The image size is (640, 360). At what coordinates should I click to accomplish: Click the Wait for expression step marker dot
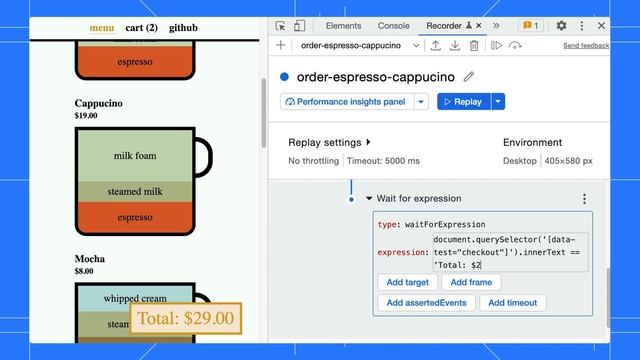click(351, 200)
